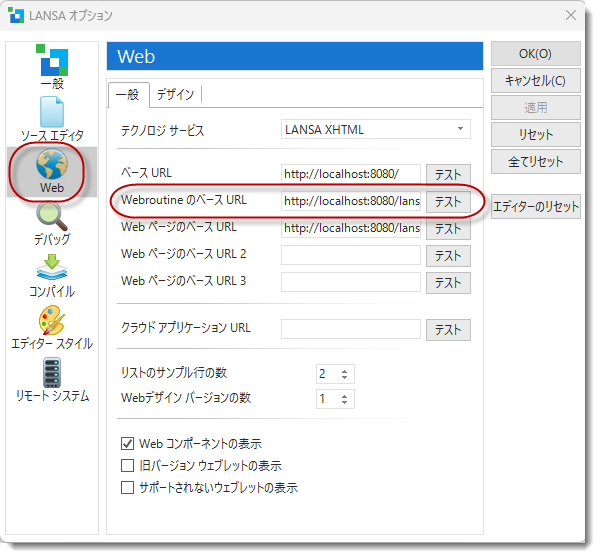Screen dimensions: 600x558
Task: Toggle 旧バージョン ウェブレットの表示 checkbox
Action: click(127, 465)
